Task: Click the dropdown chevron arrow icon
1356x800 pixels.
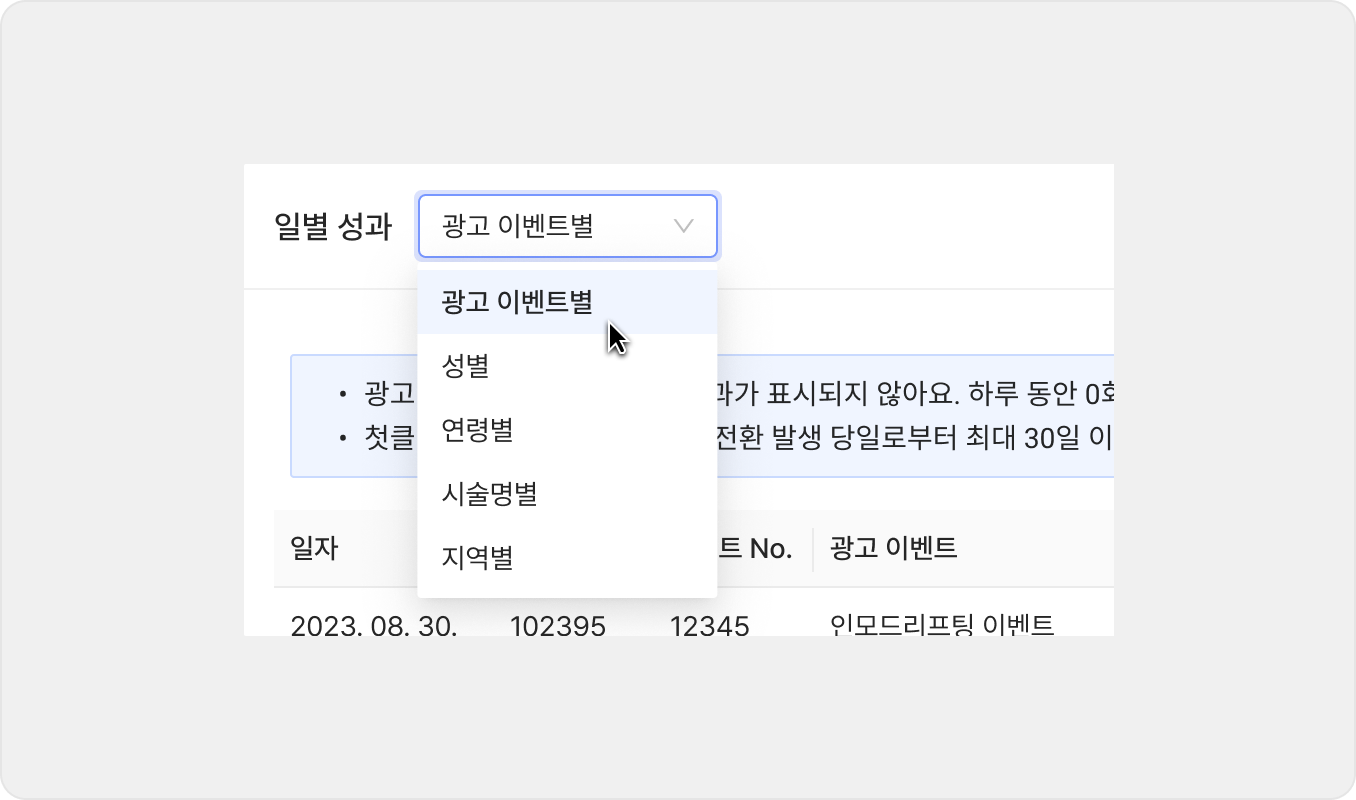Action: pos(684,226)
